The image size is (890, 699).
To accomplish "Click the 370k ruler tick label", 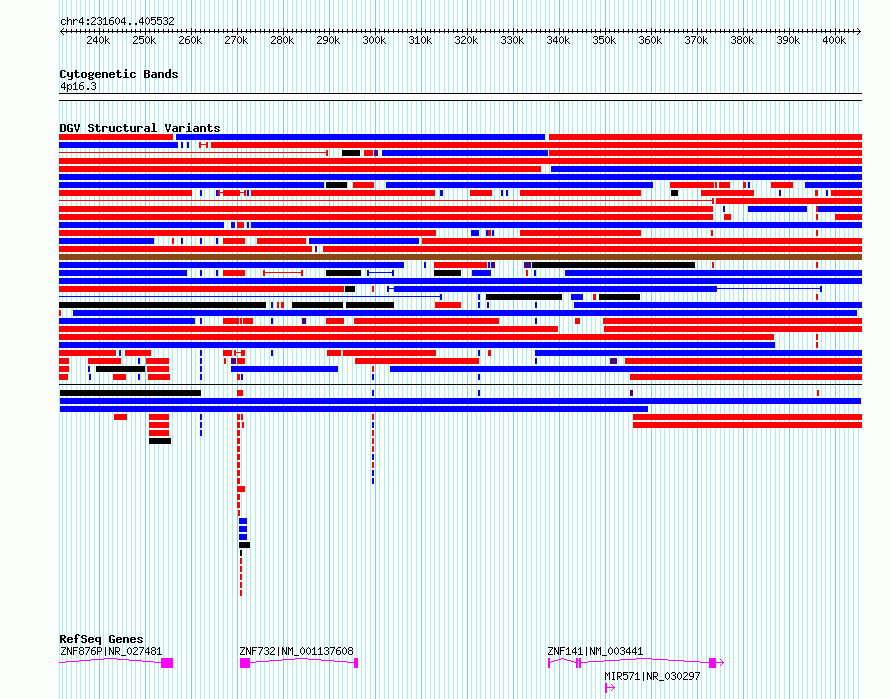I will point(696,40).
